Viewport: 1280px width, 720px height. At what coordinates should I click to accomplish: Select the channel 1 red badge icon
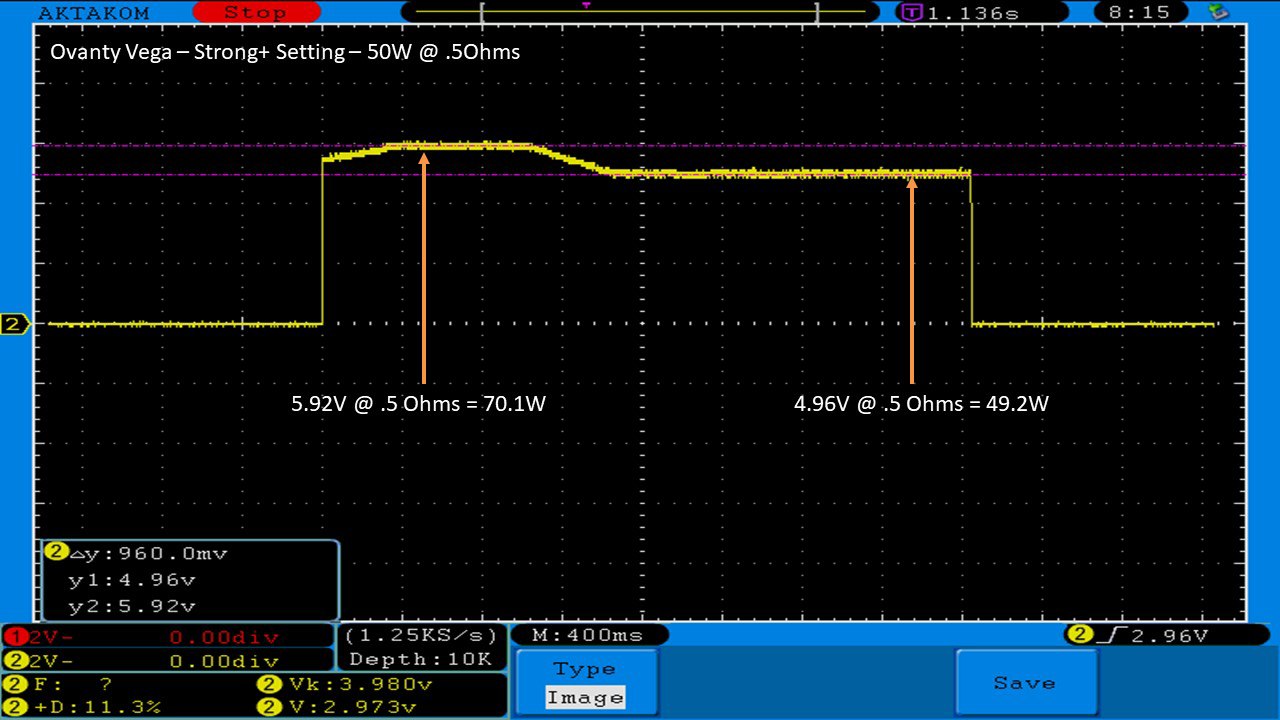pyautogui.click(x=12, y=636)
